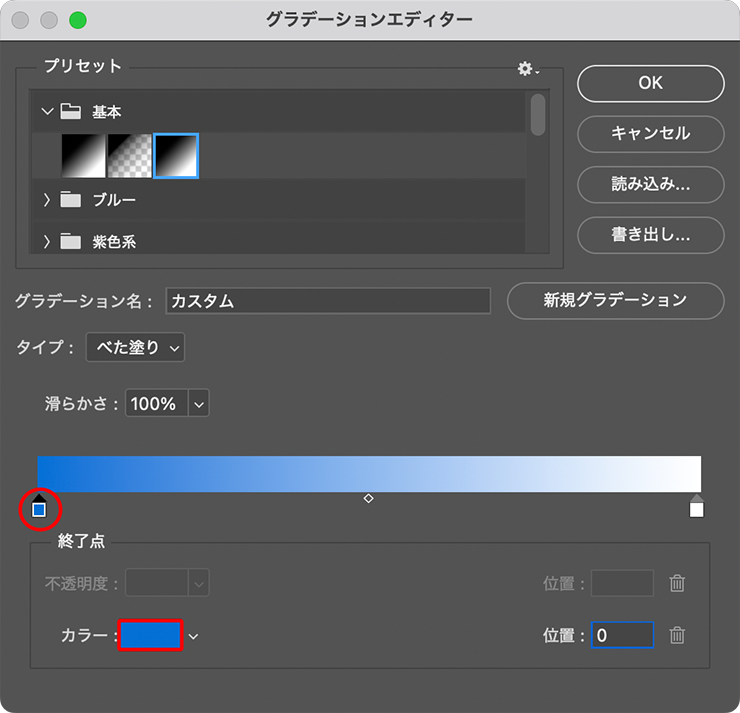Click the ブルー folder icon
Image resolution: width=740 pixels, height=713 pixels.
[x=70, y=200]
